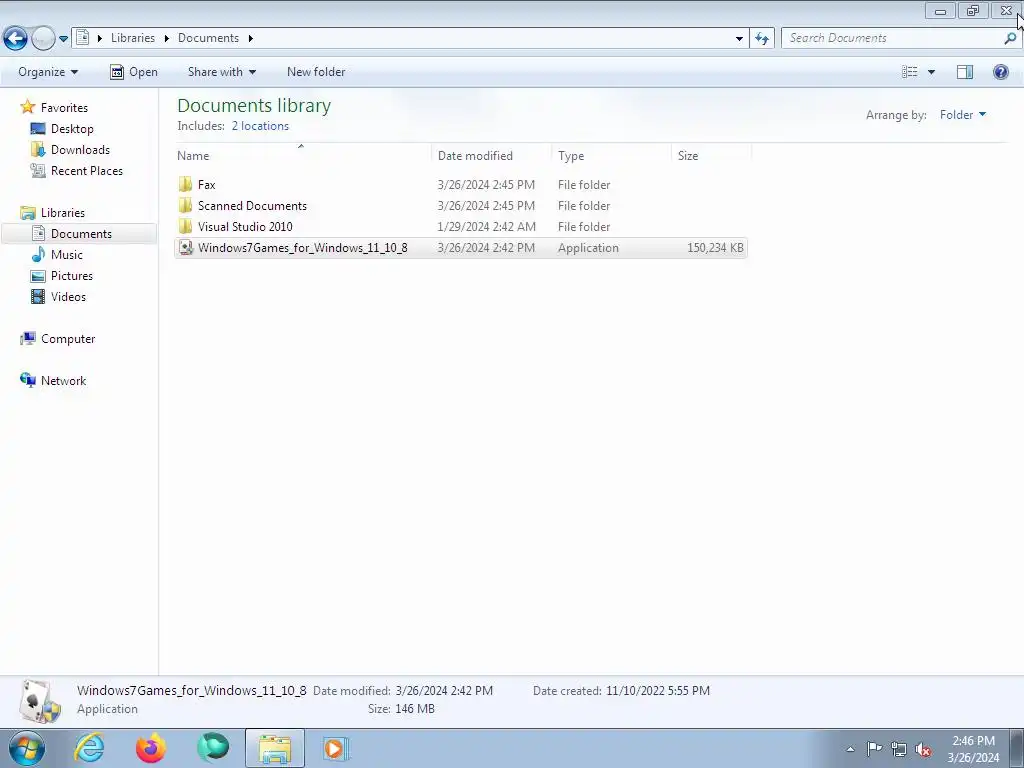Show hidden system tray icons arrow
The height and width of the screenshot is (768, 1024).
[850, 749]
